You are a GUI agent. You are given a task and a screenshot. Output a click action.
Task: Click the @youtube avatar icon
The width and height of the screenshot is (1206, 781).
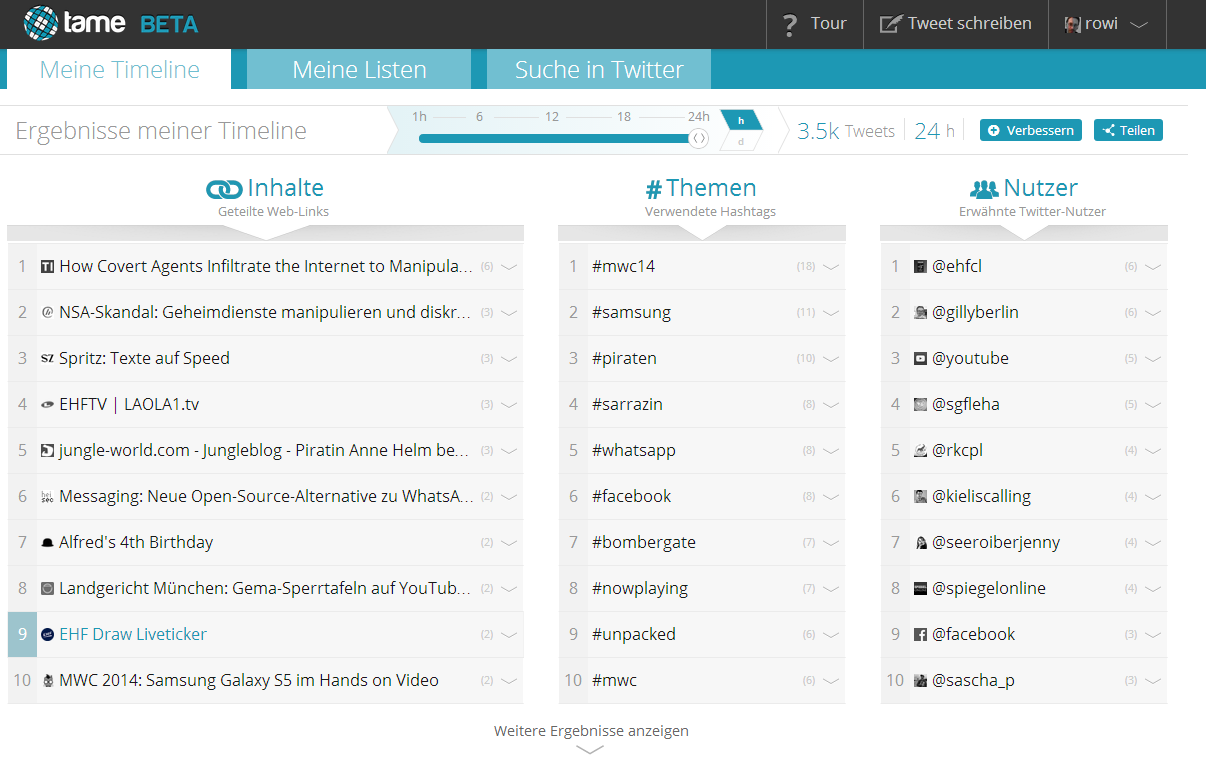(921, 359)
